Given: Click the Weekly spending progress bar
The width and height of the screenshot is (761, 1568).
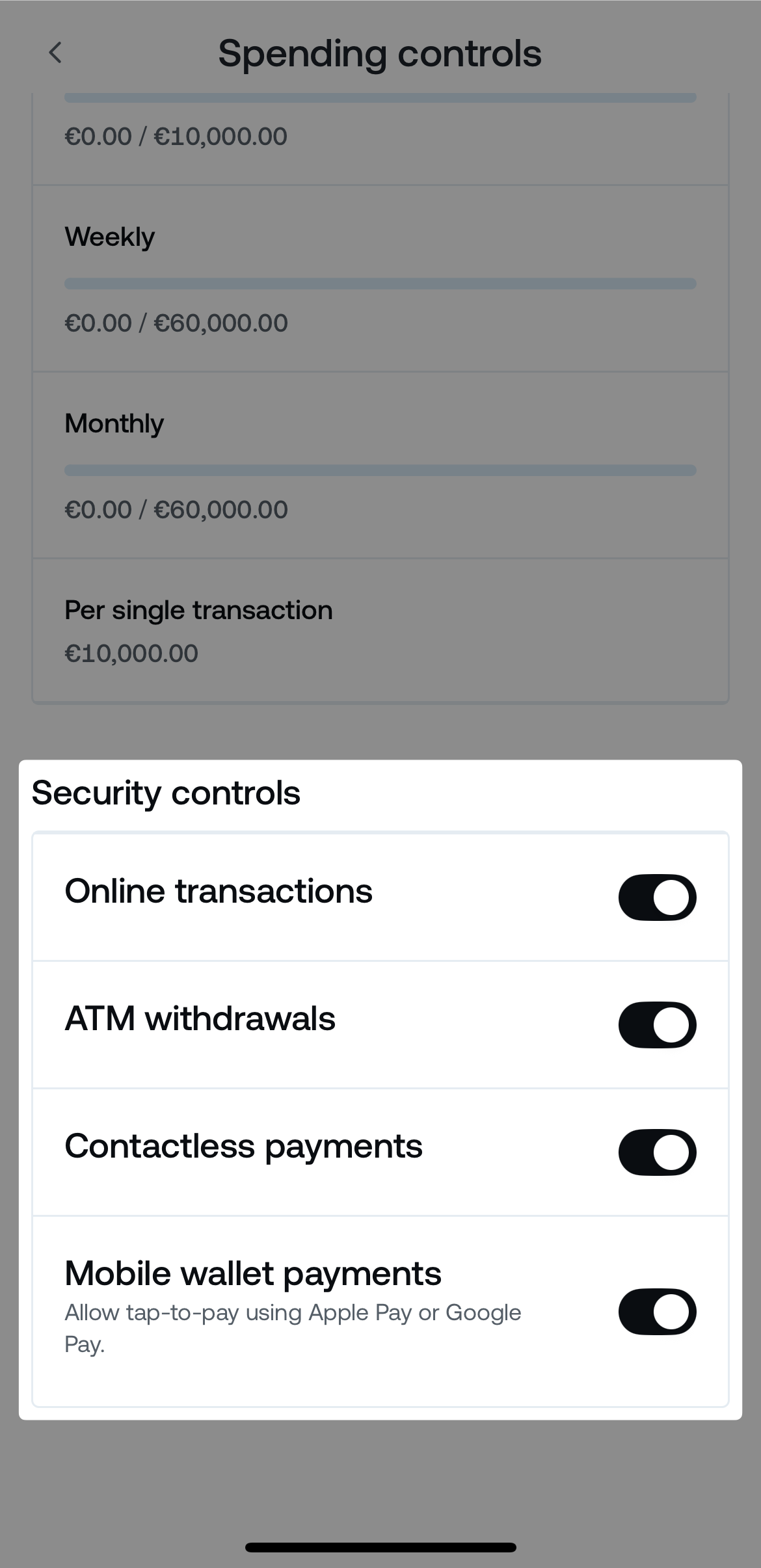Looking at the screenshot, I should click(x=380, y=284).
